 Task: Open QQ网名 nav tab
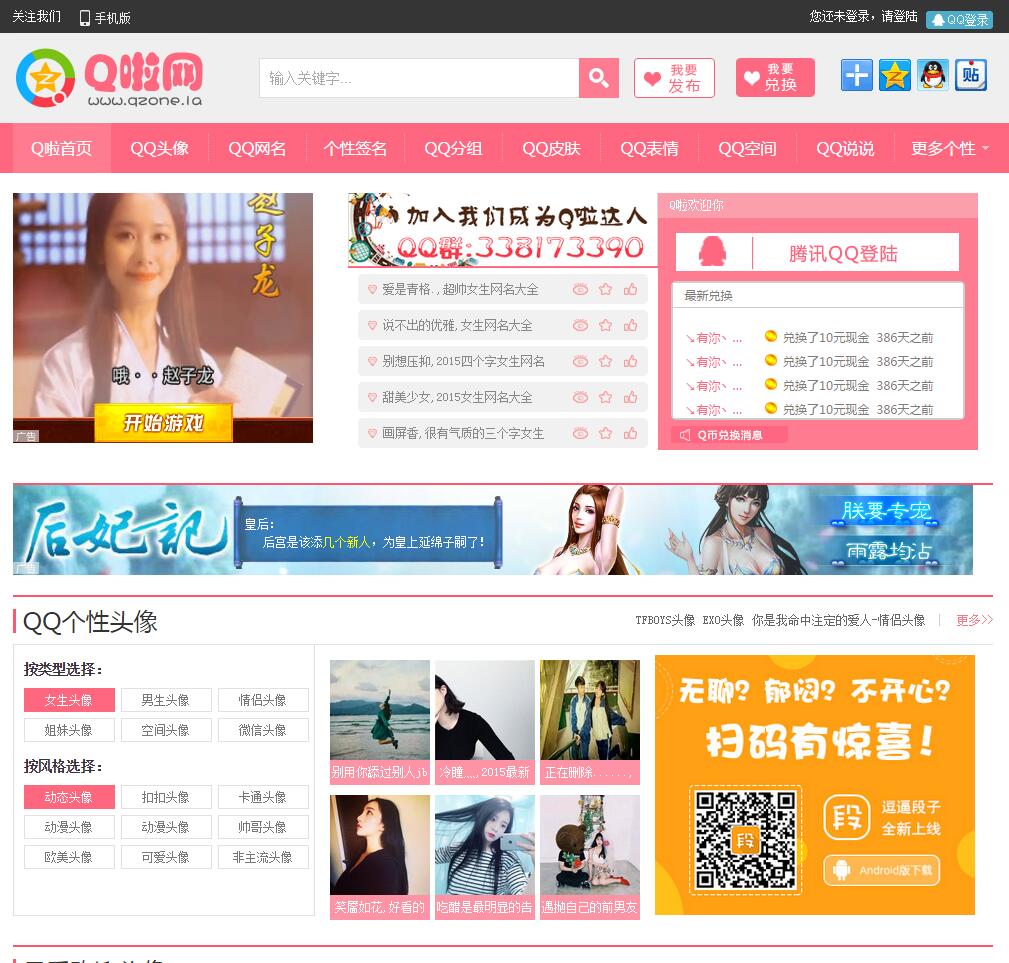pyautogui.click(x=257, y=149)
